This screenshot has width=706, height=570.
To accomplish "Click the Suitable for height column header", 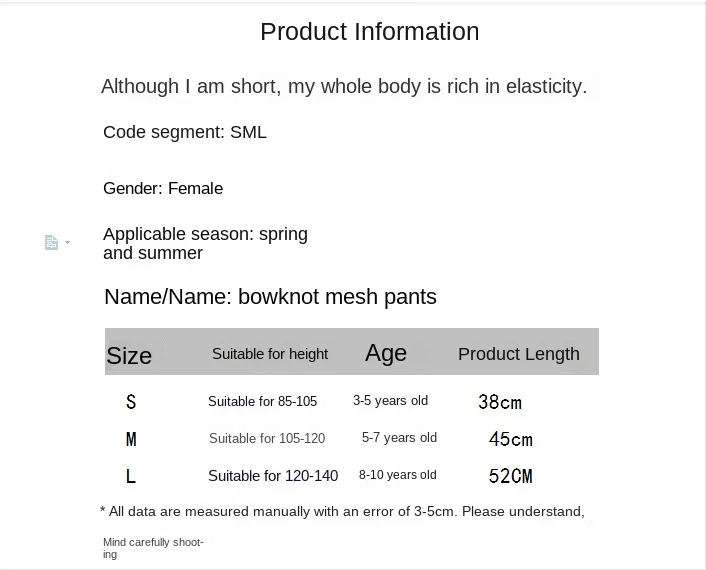I will coord(270,354).
